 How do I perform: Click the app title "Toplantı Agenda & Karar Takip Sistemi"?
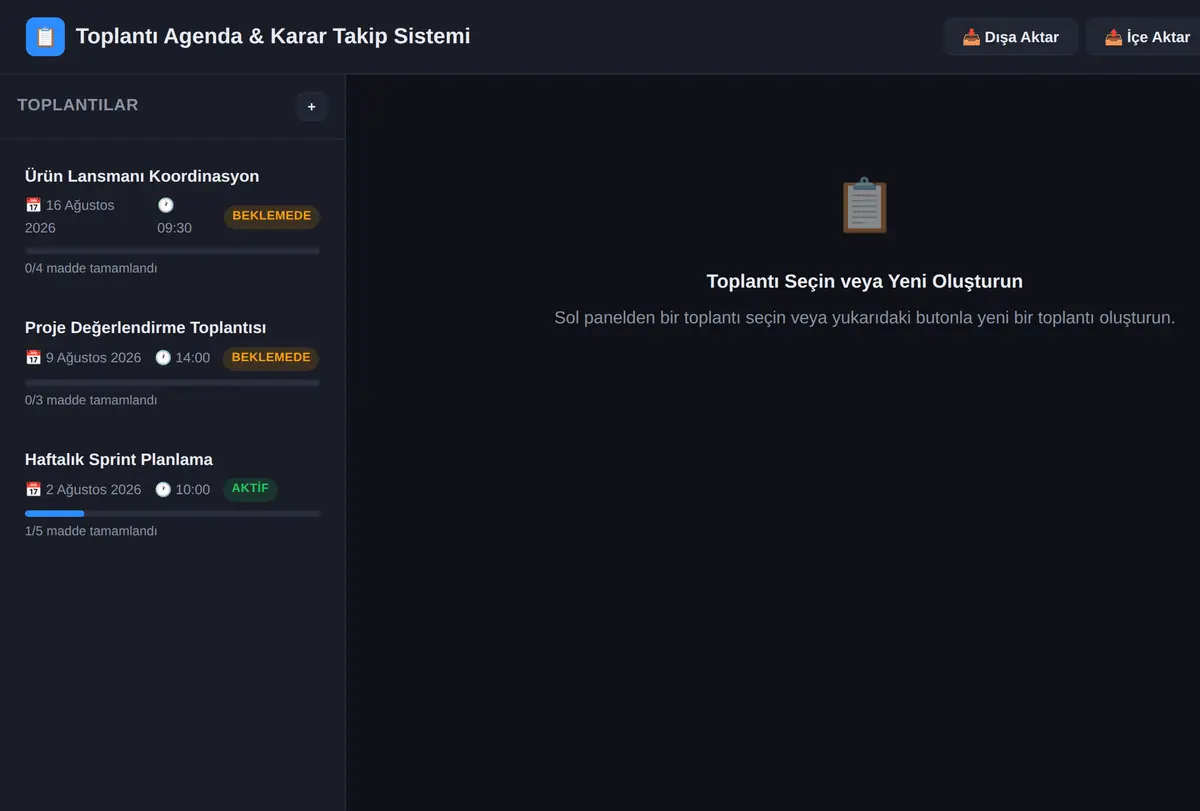click(273, 37)
